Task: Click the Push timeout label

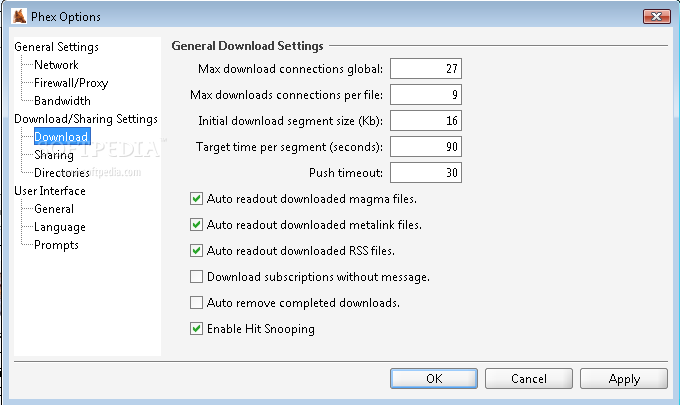Action: (346, 173)
